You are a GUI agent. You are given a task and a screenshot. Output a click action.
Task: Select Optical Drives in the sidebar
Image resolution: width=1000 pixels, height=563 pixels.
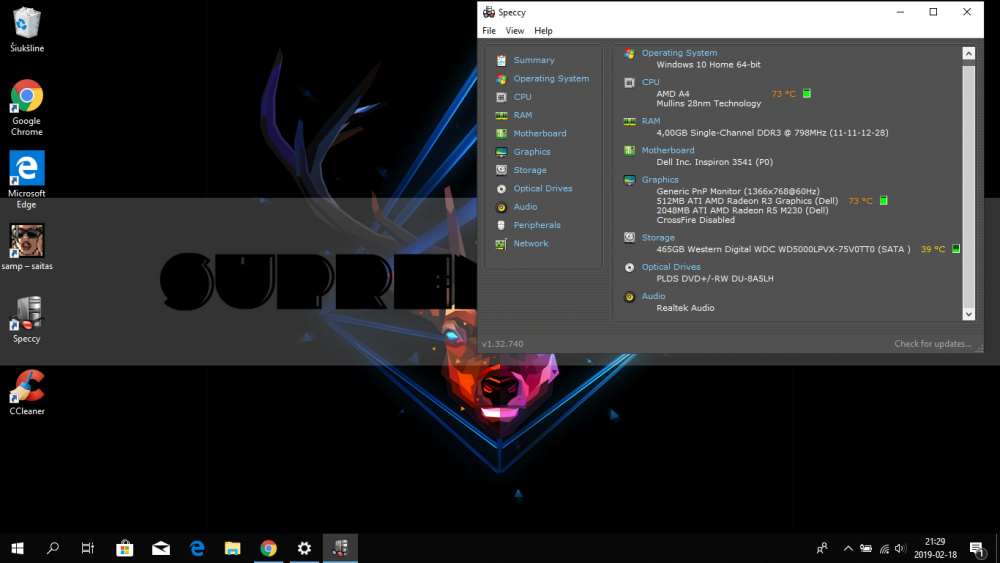(x=543, y=189)
